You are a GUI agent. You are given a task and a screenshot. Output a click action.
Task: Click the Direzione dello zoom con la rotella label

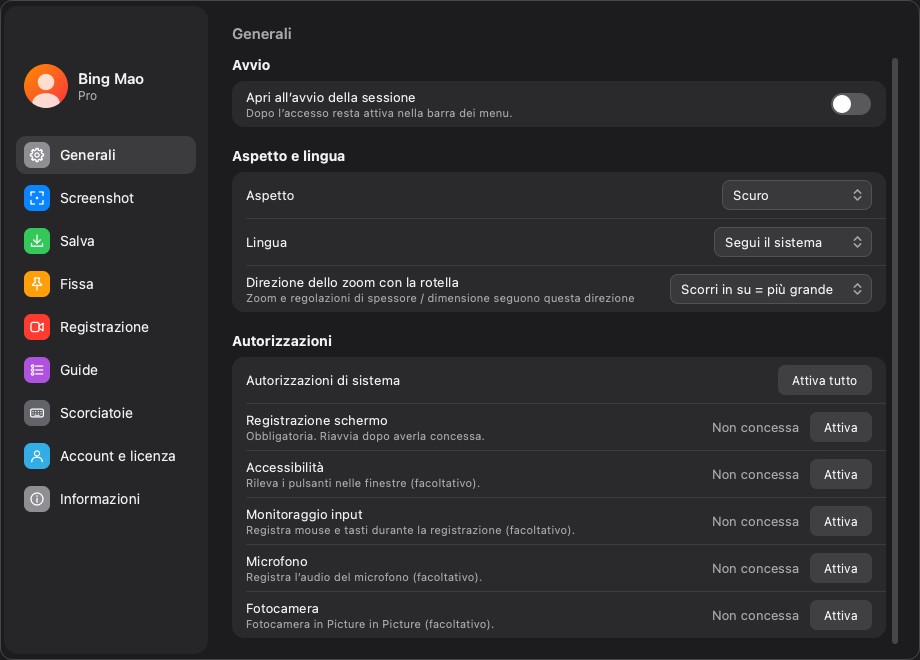coord(352,283)
